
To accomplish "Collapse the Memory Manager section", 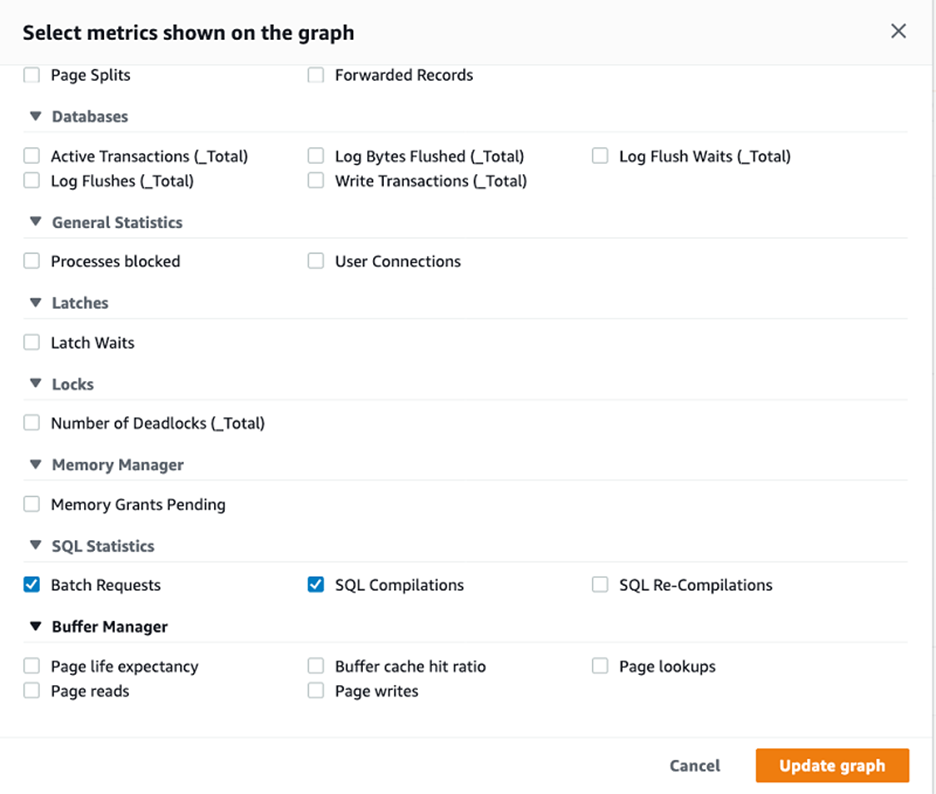I will pos(36,465).
